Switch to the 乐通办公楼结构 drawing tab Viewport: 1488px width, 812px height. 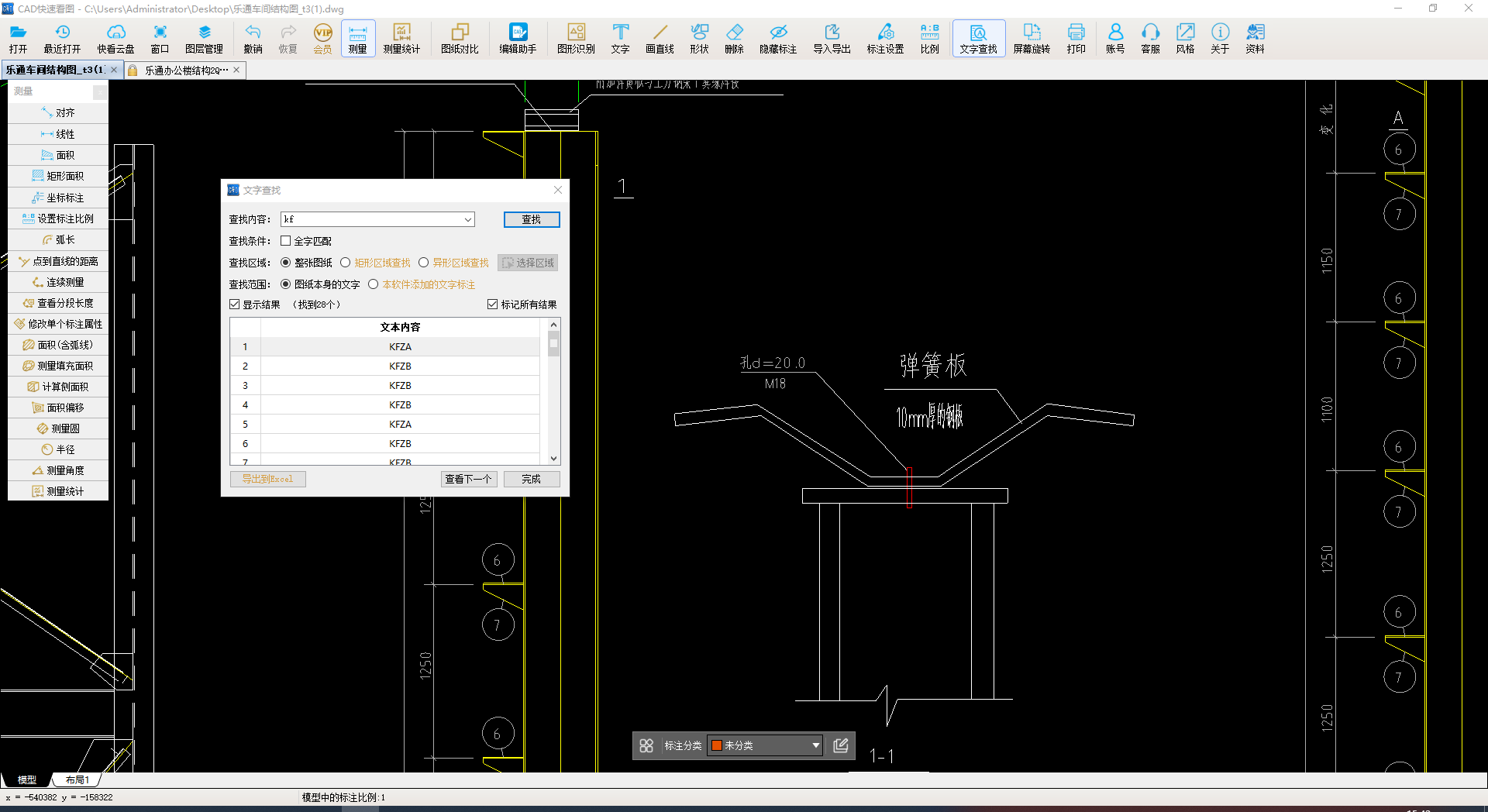click(186, 71)
